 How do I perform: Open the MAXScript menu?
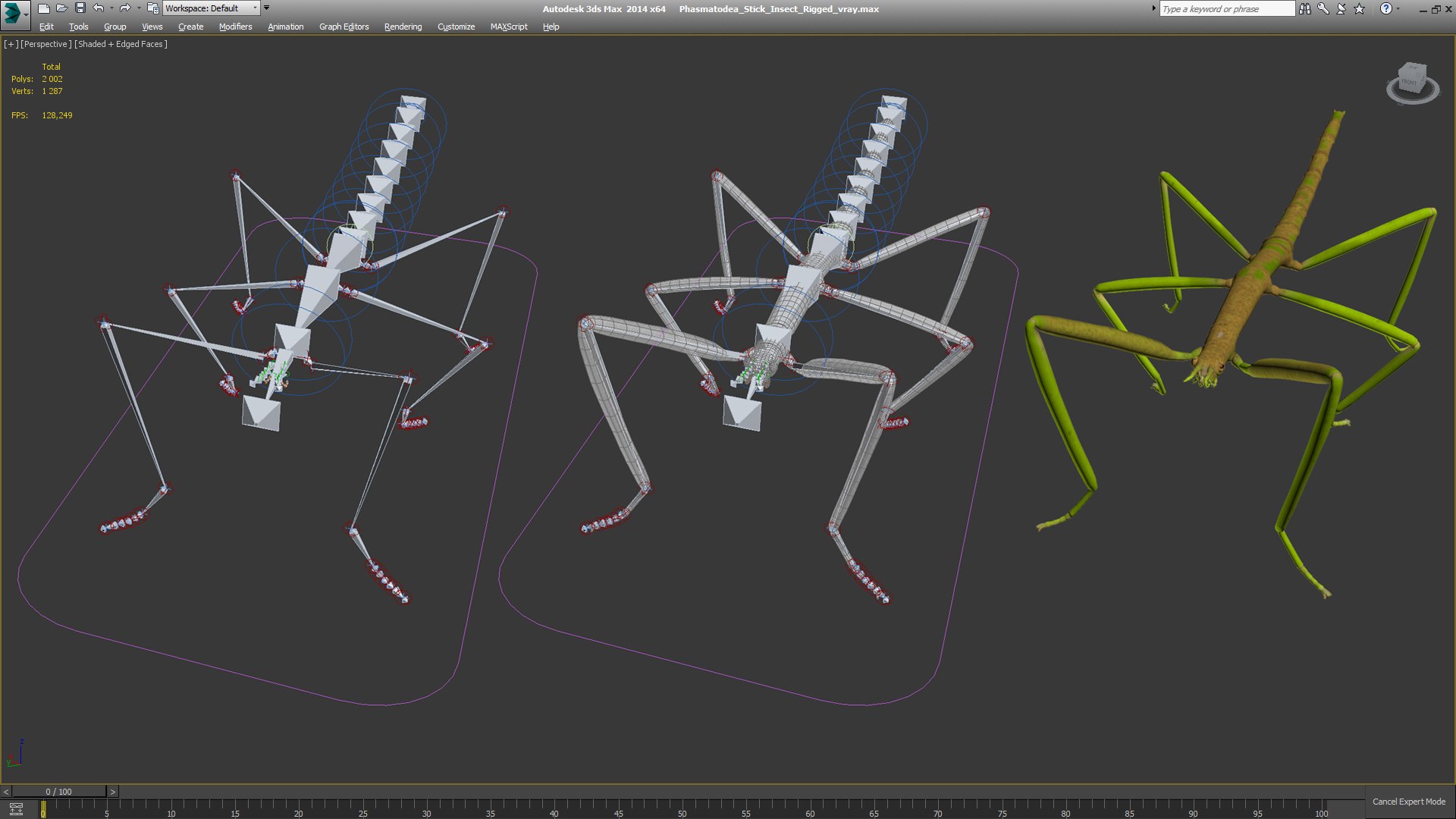[509, 27]
